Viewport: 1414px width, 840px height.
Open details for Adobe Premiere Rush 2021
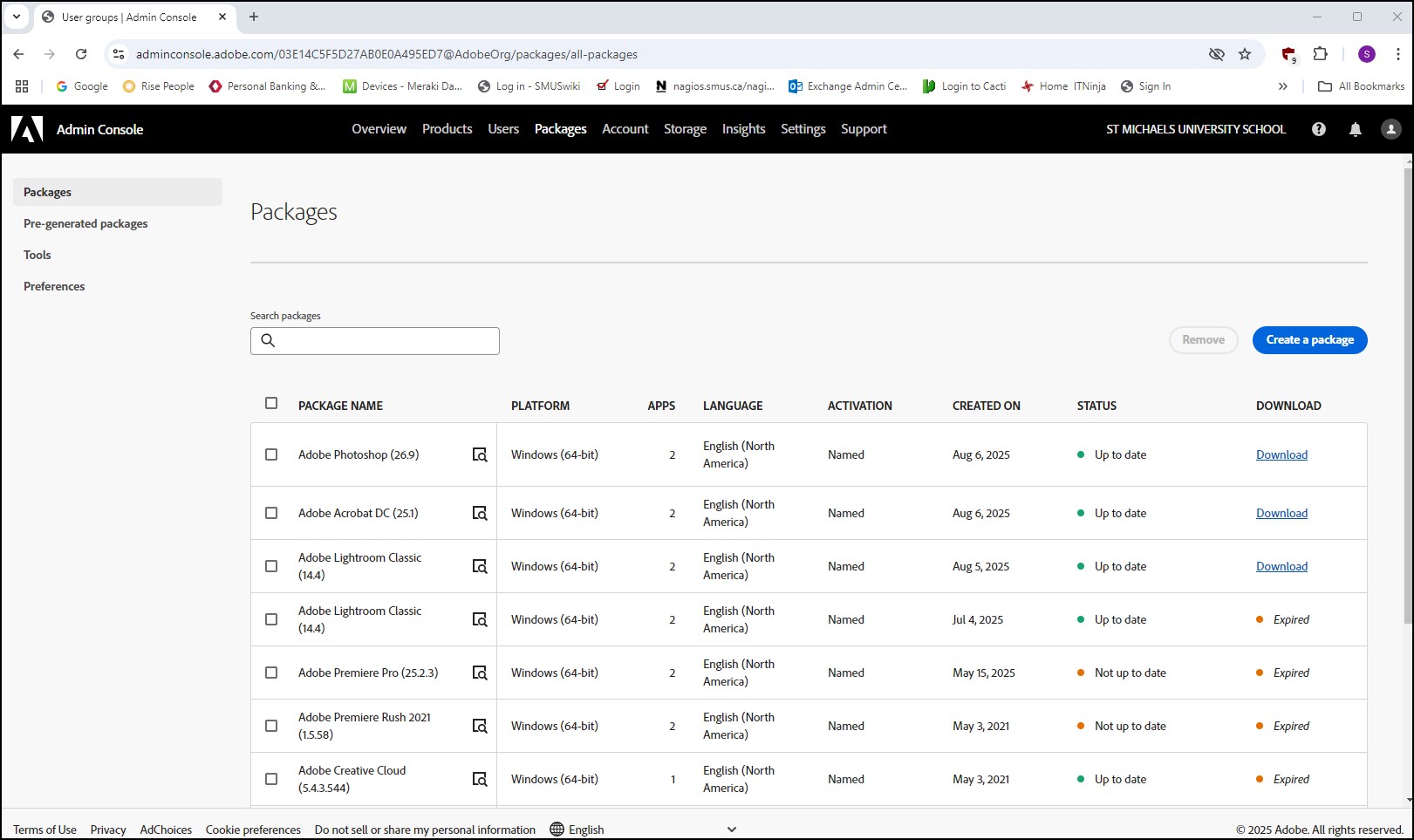(480, 726)
